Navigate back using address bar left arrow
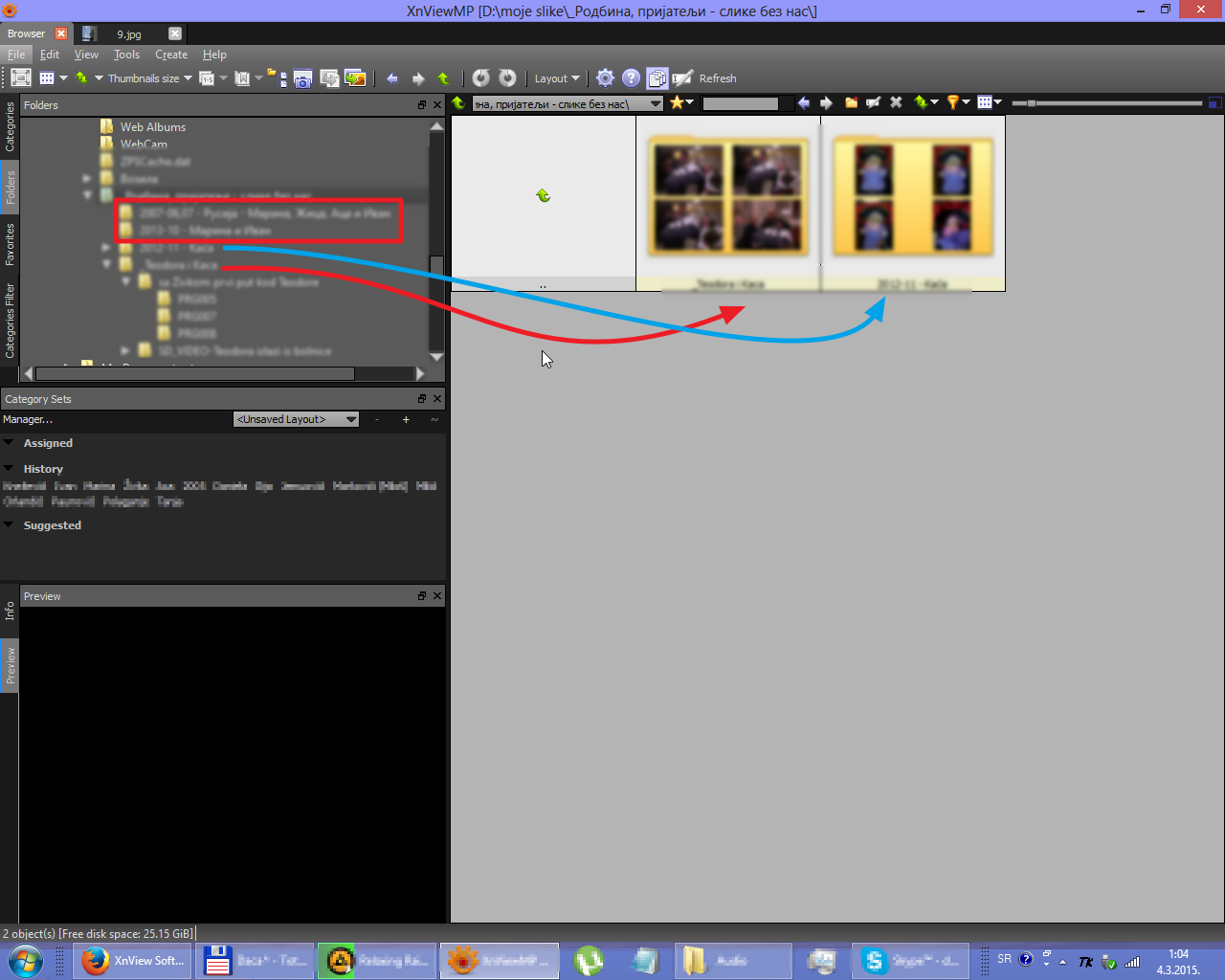 tap(803, 102)
